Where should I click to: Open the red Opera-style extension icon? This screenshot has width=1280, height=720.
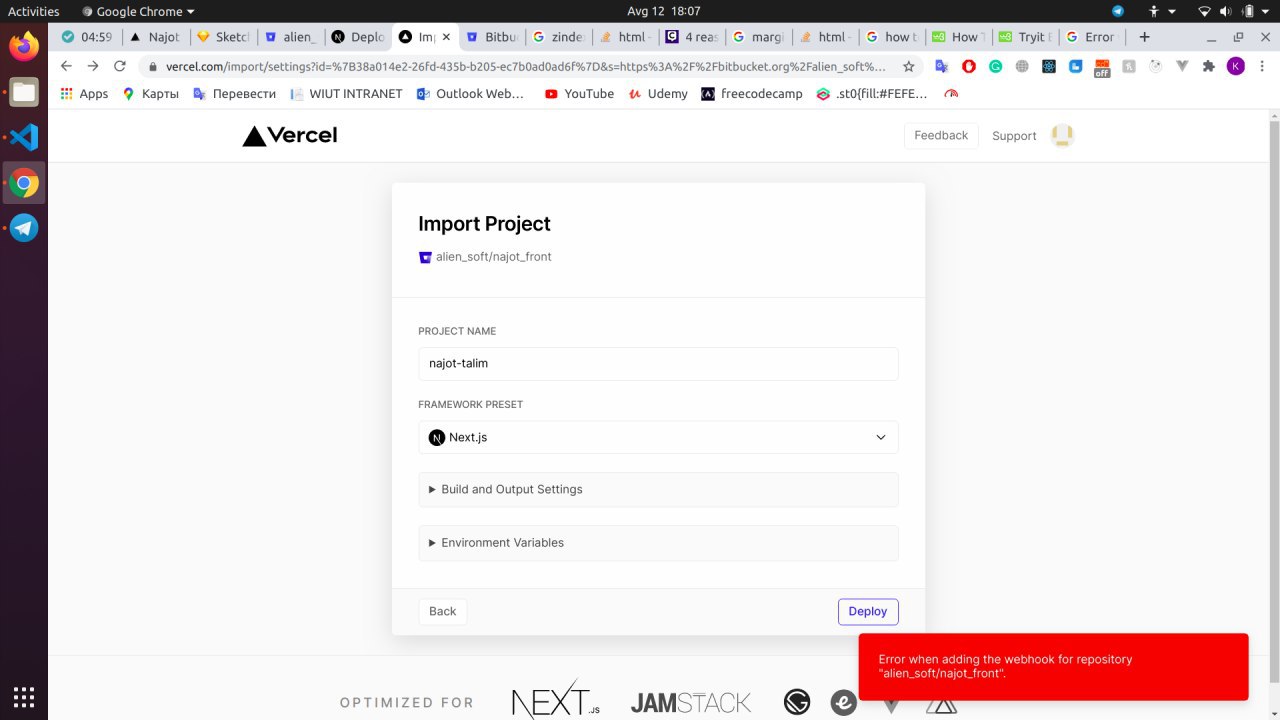968,66
